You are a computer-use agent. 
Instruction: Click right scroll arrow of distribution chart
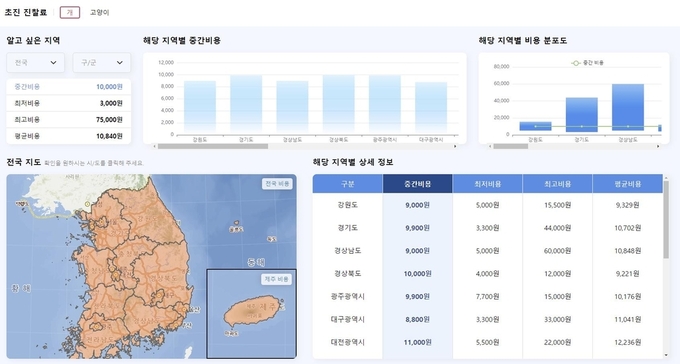click(x=658, y=146)
